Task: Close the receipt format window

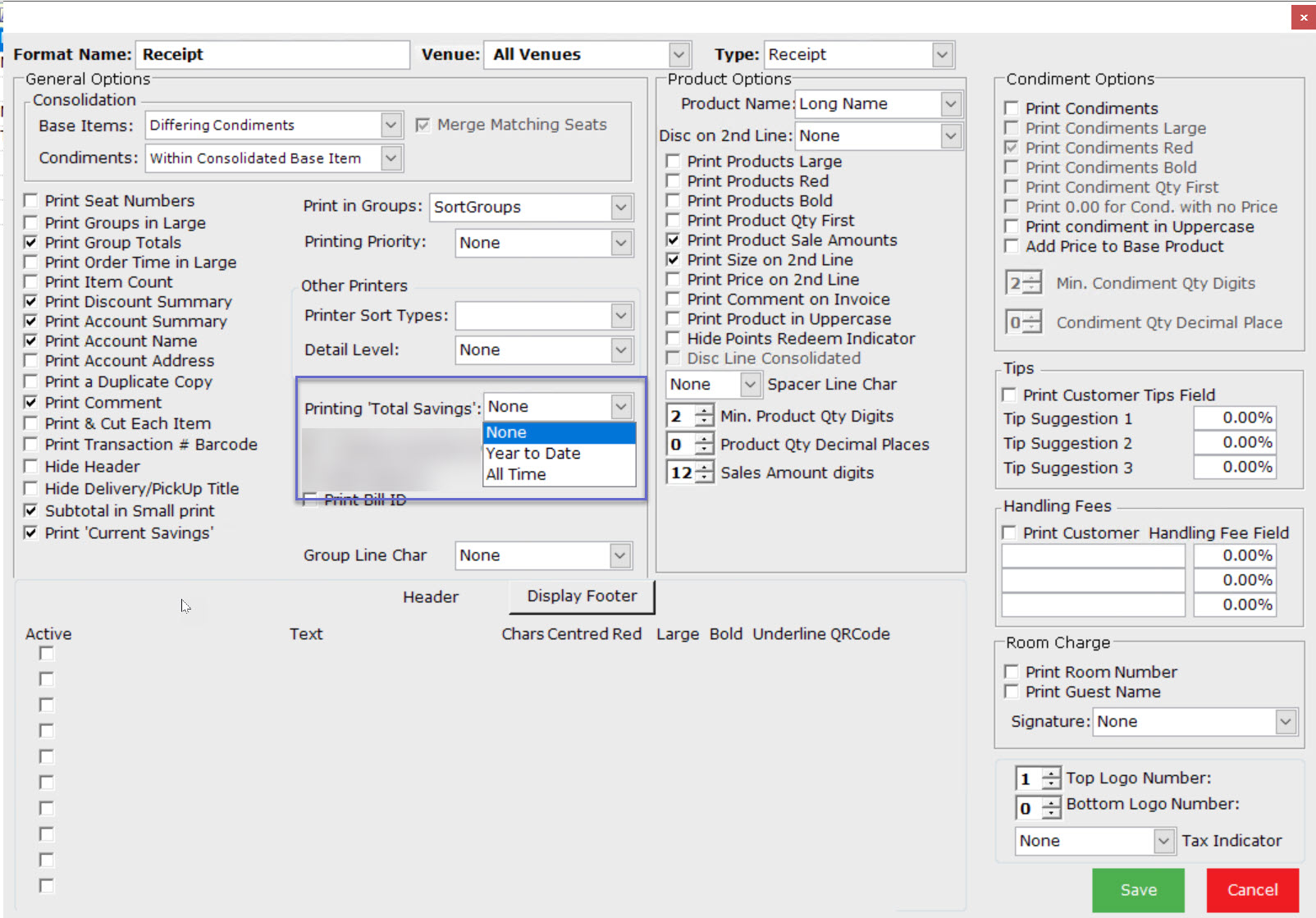Action: (x=1303, y=17)
